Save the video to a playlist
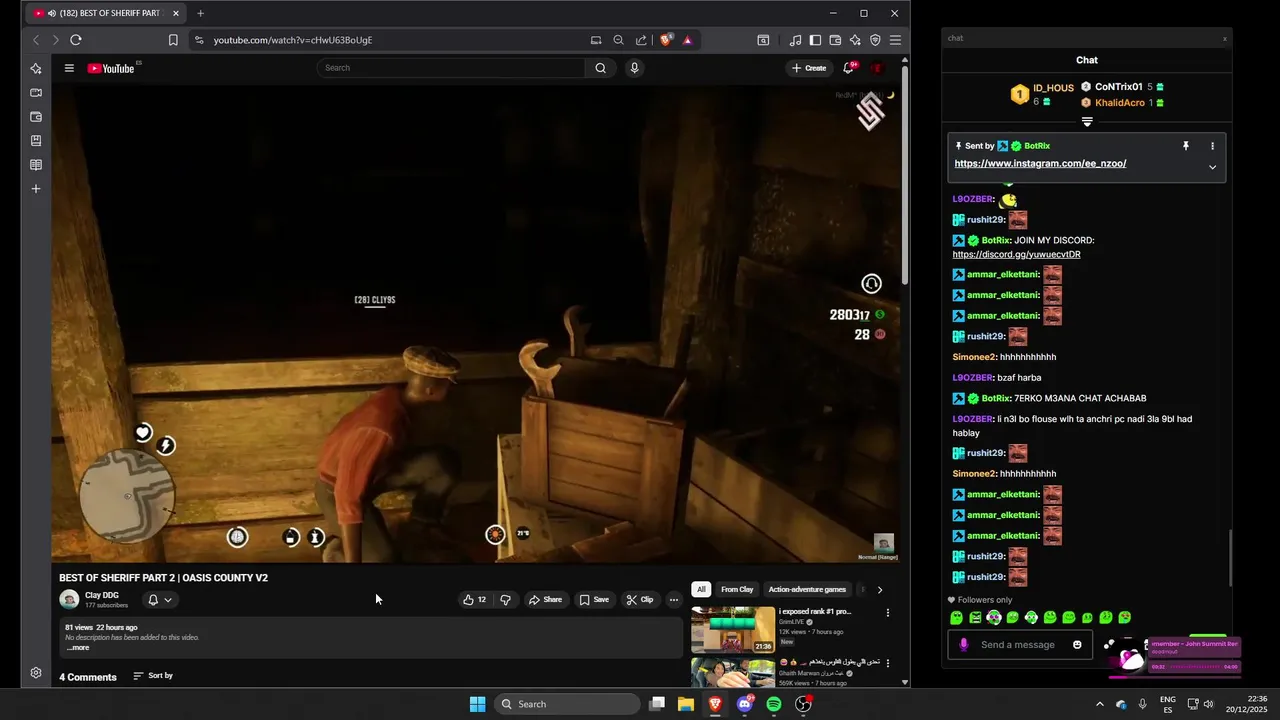1280x720 pixels. 594,600
